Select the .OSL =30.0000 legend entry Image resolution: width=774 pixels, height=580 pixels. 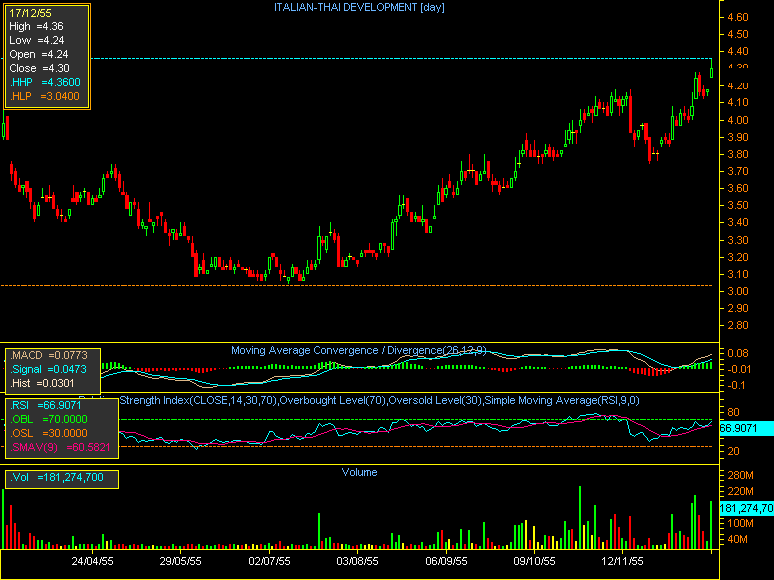click(49, 433)
